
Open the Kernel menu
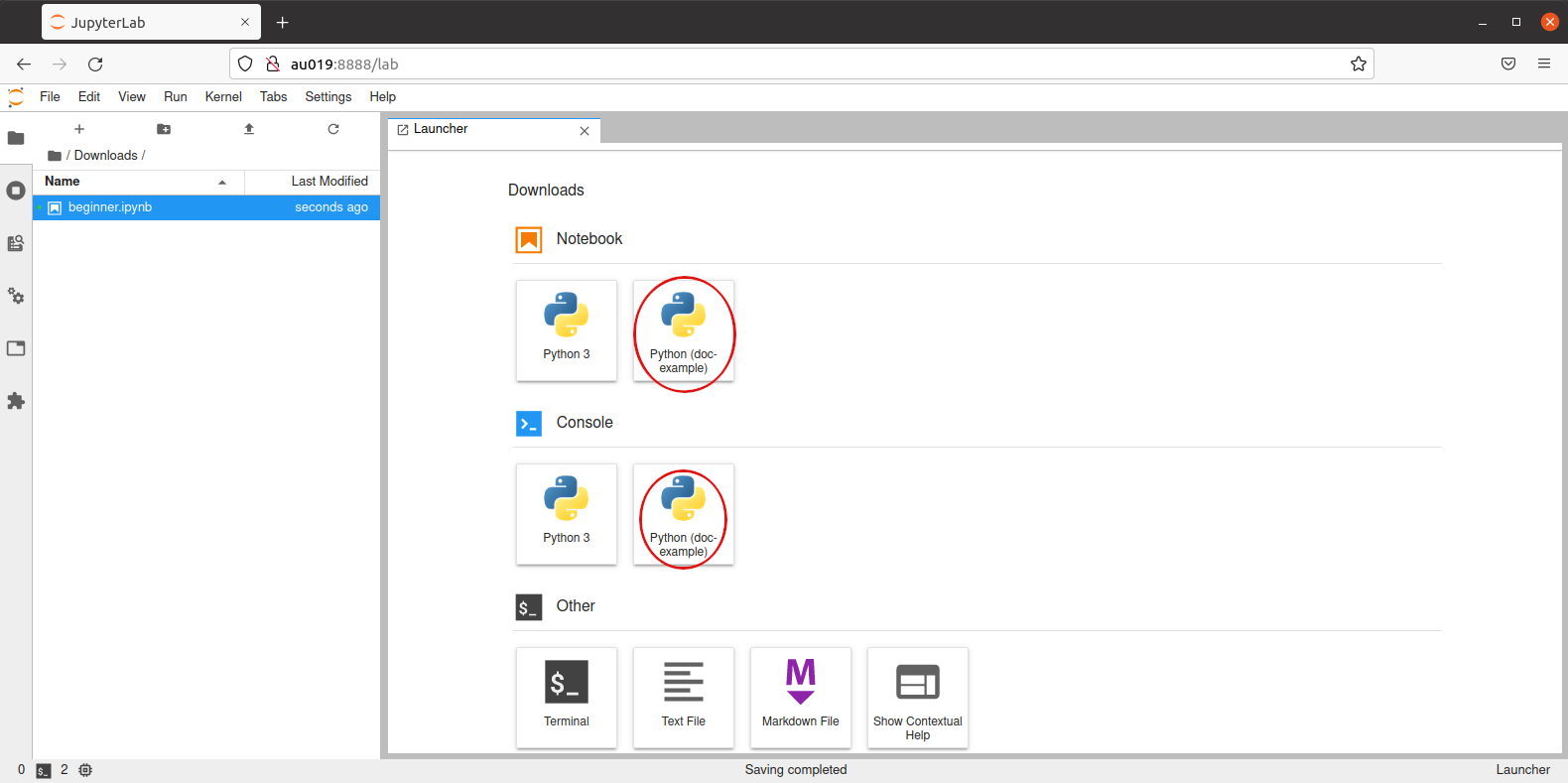[x=223, y=97]
